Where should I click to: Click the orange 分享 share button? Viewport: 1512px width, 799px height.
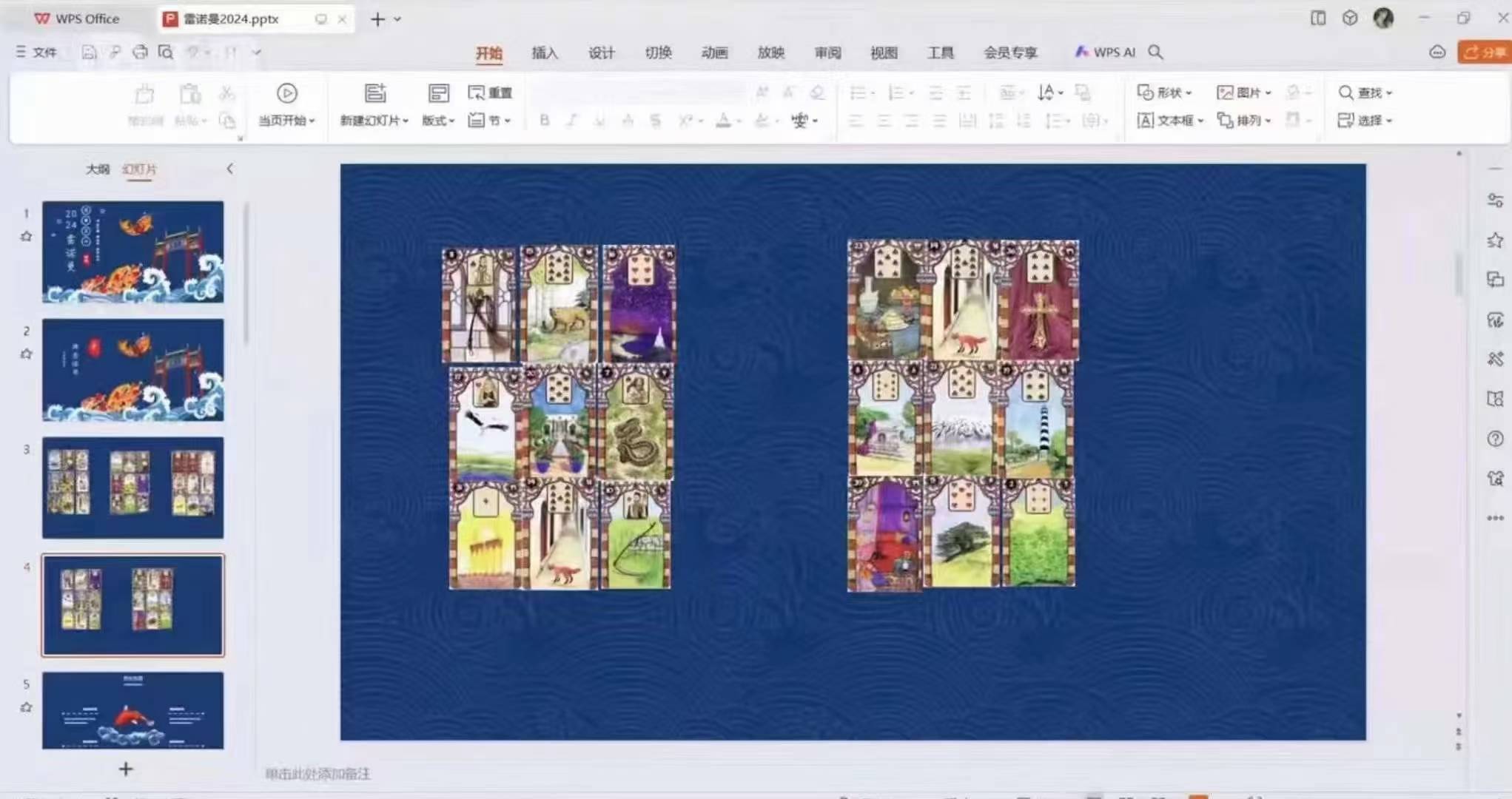point(1485,52)
